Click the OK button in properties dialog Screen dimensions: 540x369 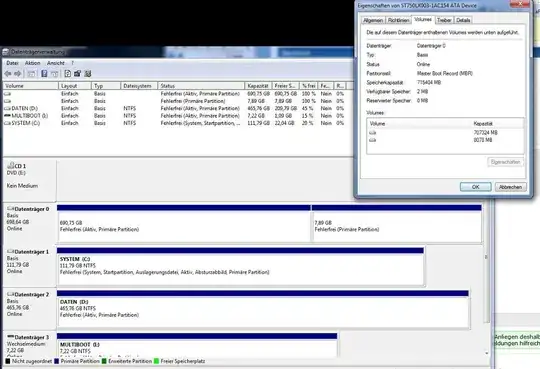tap(476, 187)
